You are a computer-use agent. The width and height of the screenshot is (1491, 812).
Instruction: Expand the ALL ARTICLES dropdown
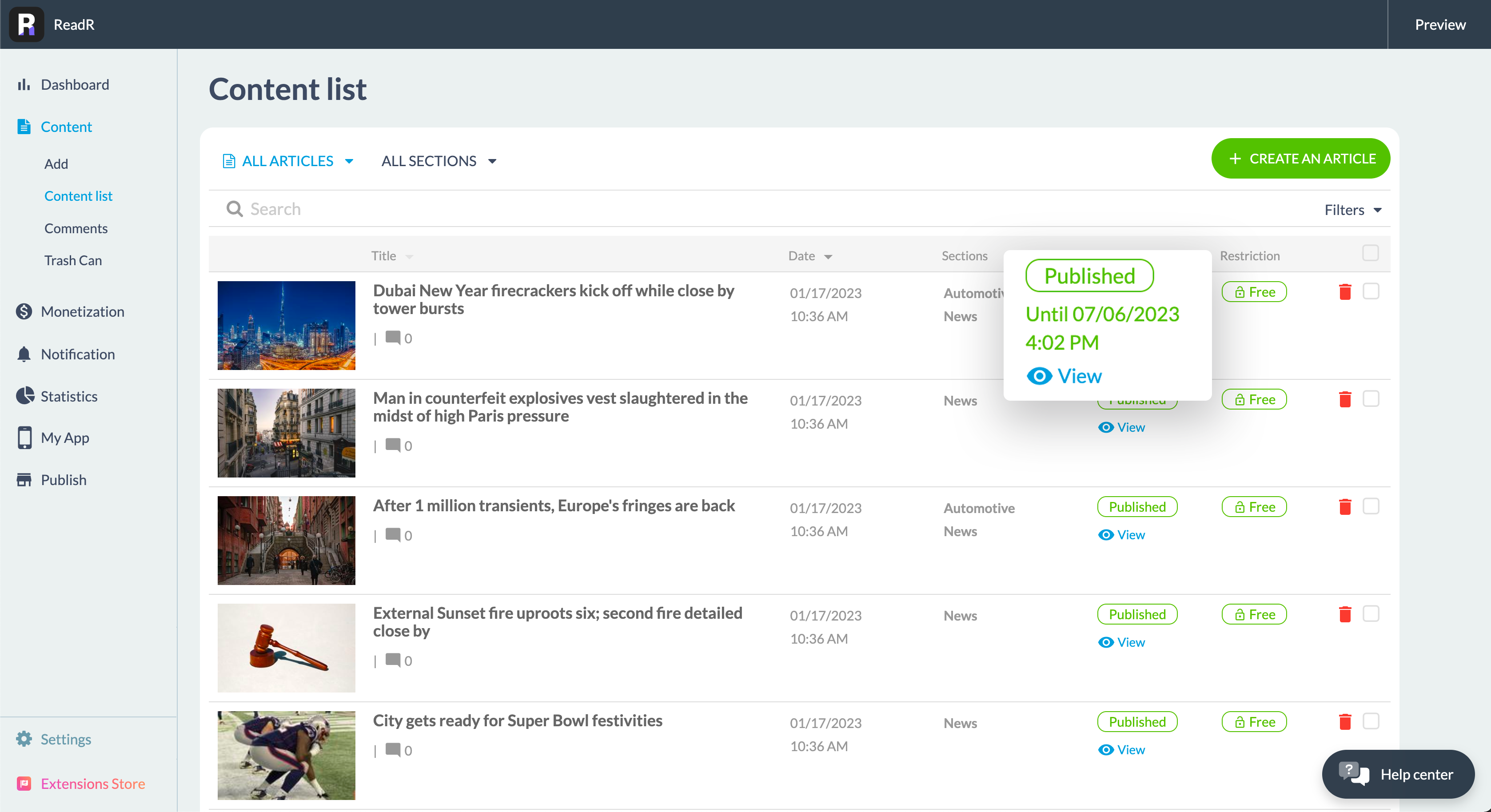[x=287, y=161]
